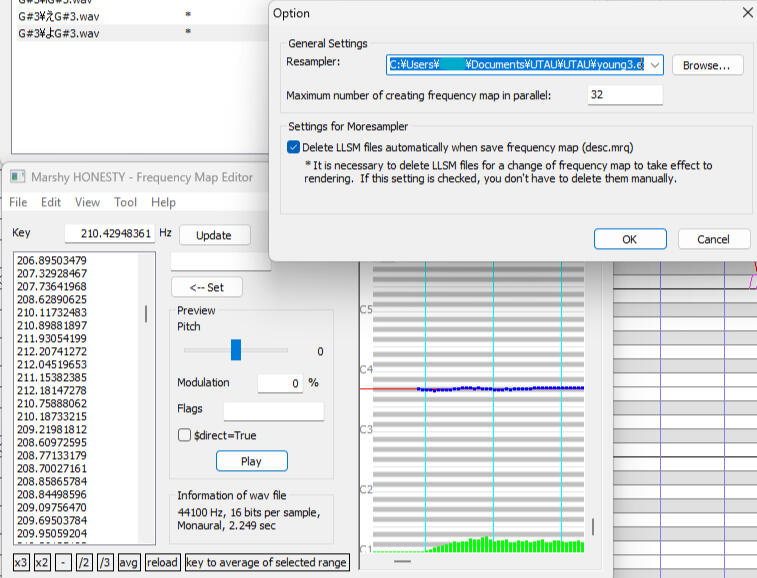
Task: Click the x2 multiplier button
Action: pyautogui.click(x=42, y=562)
